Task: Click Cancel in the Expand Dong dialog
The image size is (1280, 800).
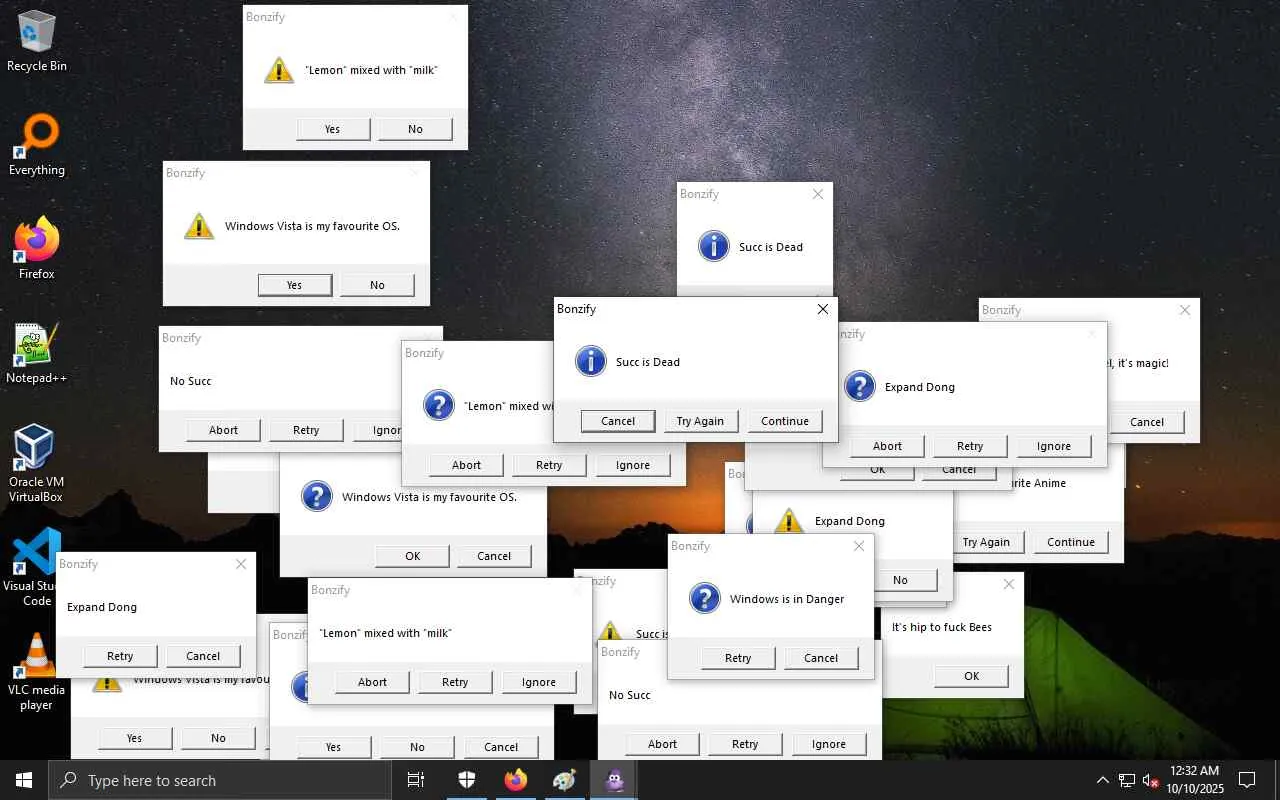Action: pos(203,656)
